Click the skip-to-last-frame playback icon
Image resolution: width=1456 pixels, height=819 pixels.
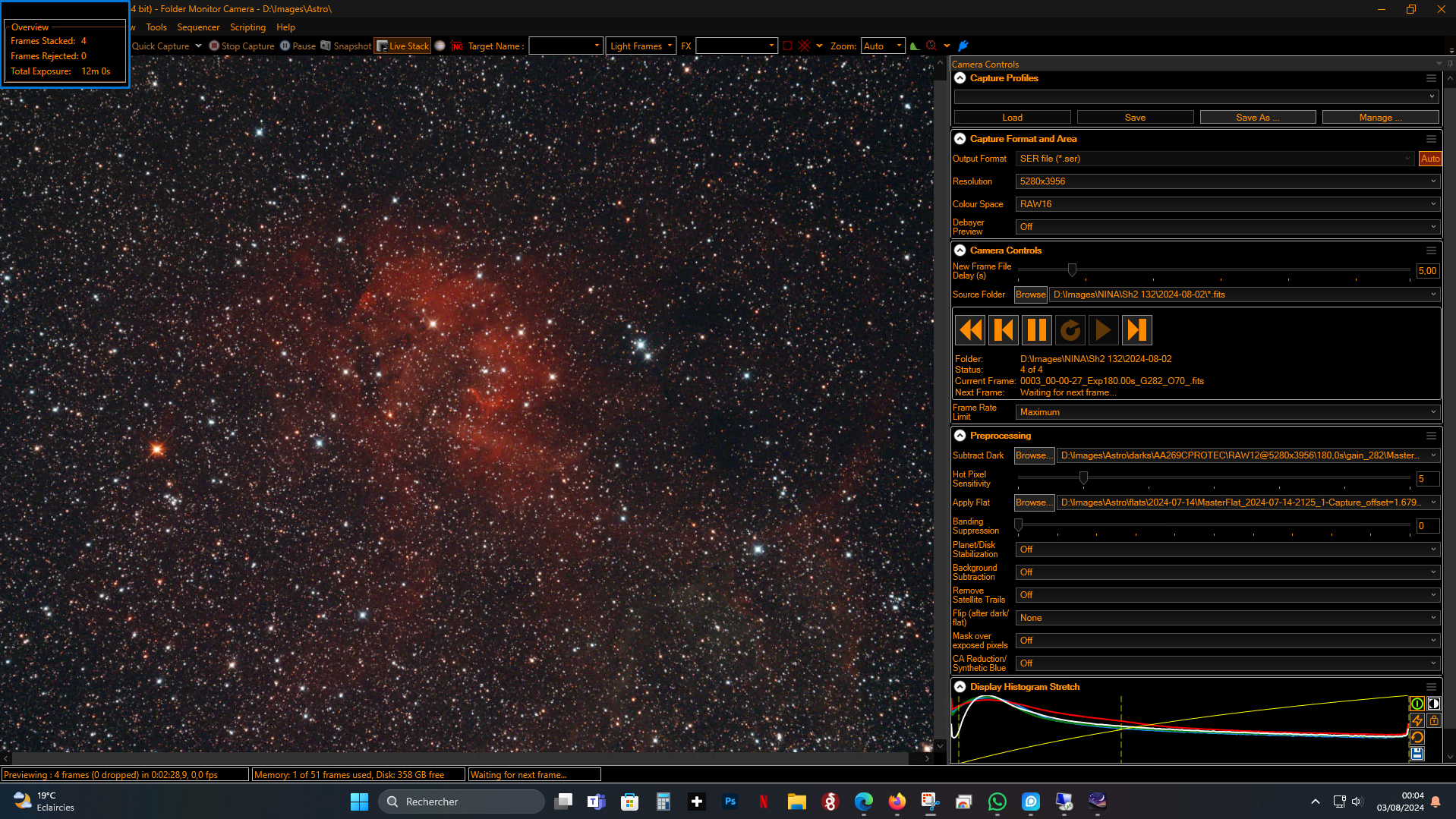click(1137, 330)
